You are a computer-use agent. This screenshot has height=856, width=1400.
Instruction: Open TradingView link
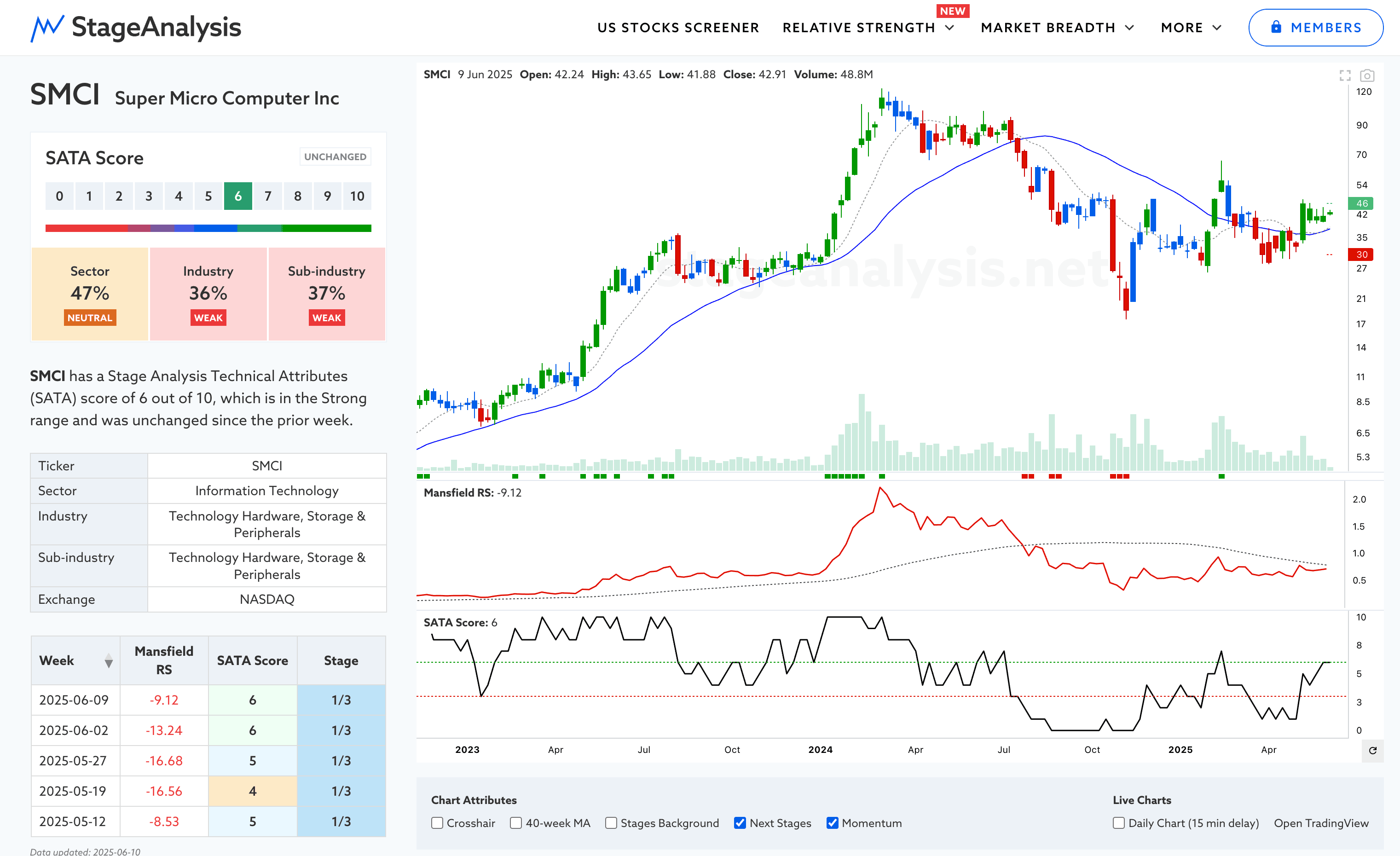click(1321, 823)
